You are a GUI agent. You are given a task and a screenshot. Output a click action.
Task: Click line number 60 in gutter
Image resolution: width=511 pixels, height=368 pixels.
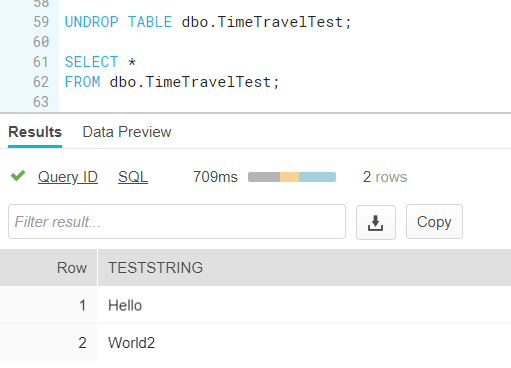tap(41, 42)
